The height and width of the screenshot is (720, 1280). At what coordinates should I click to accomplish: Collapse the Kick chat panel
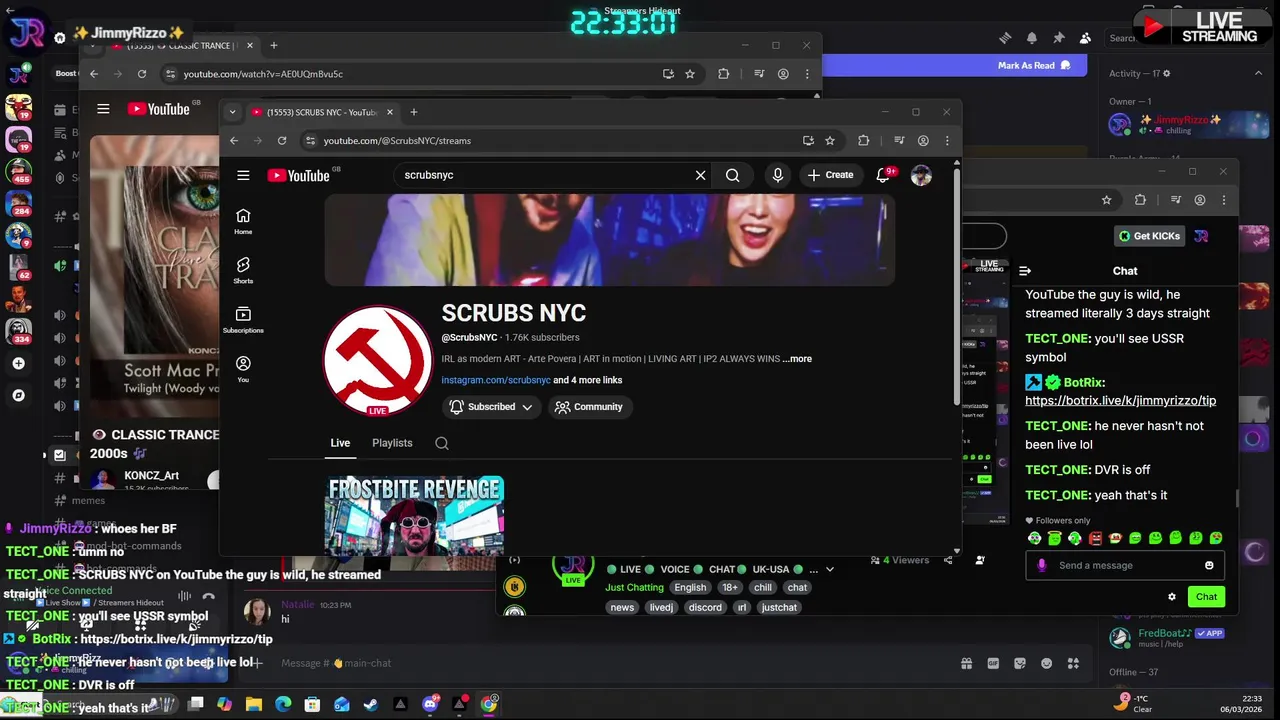point(1025,271)
